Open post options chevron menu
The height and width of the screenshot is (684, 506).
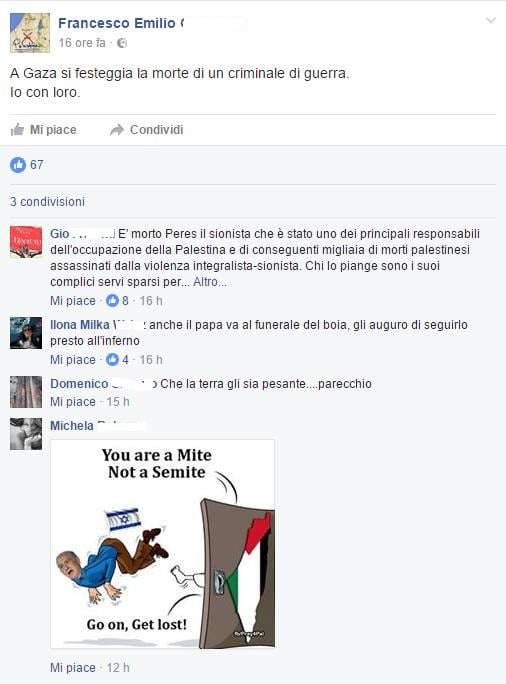point(491,21)
